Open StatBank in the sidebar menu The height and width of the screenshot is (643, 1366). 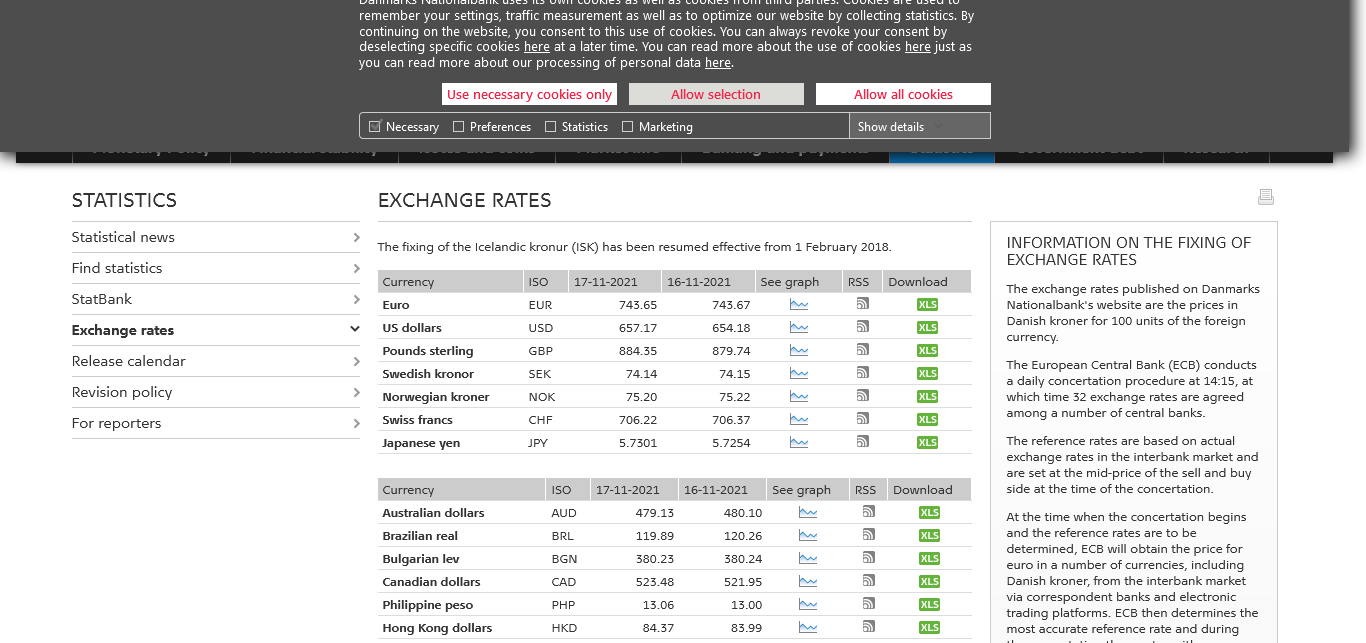point(102,299)
